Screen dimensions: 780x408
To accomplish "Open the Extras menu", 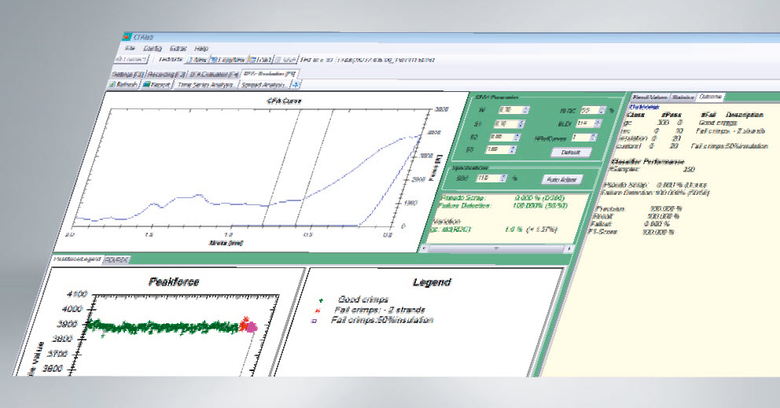I will (178, 47).
